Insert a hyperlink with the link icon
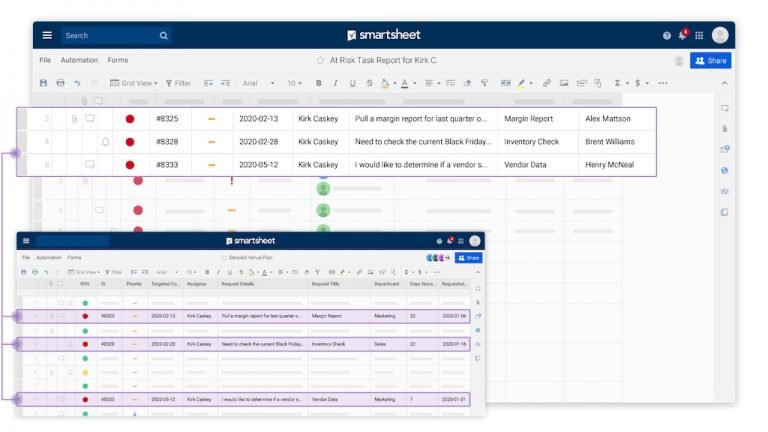This screenshot has height=432, width=768. click(547, 83)
